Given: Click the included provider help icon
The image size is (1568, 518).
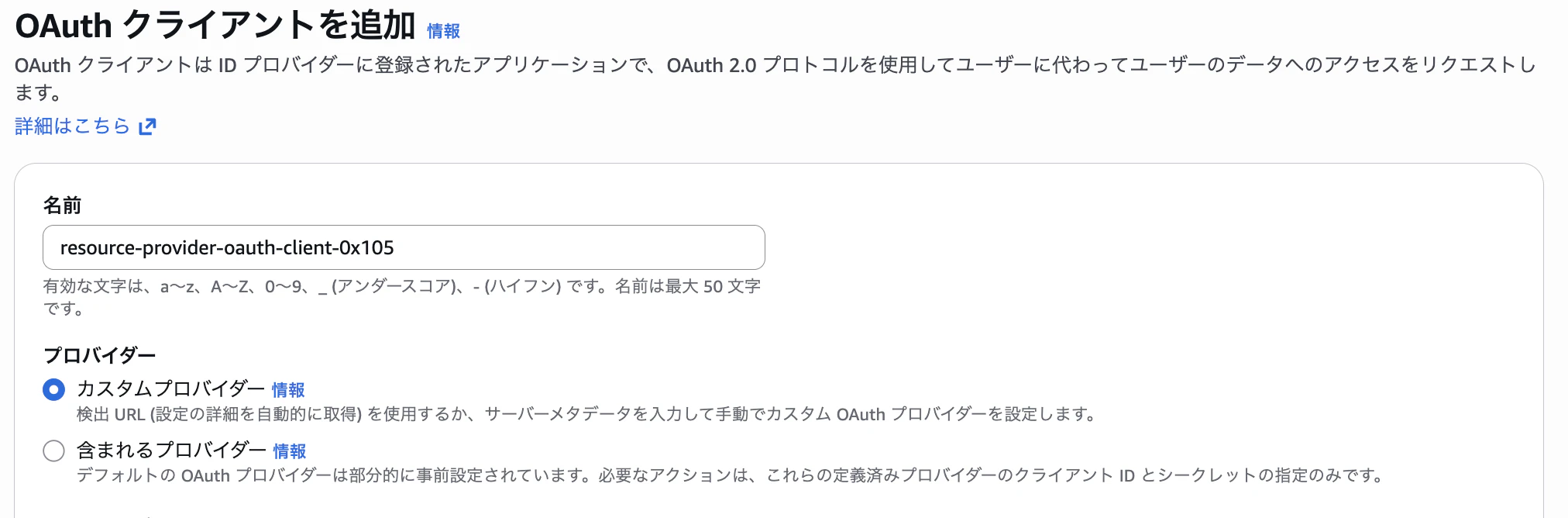Looking at the screenshot, I should coord(288,451).
